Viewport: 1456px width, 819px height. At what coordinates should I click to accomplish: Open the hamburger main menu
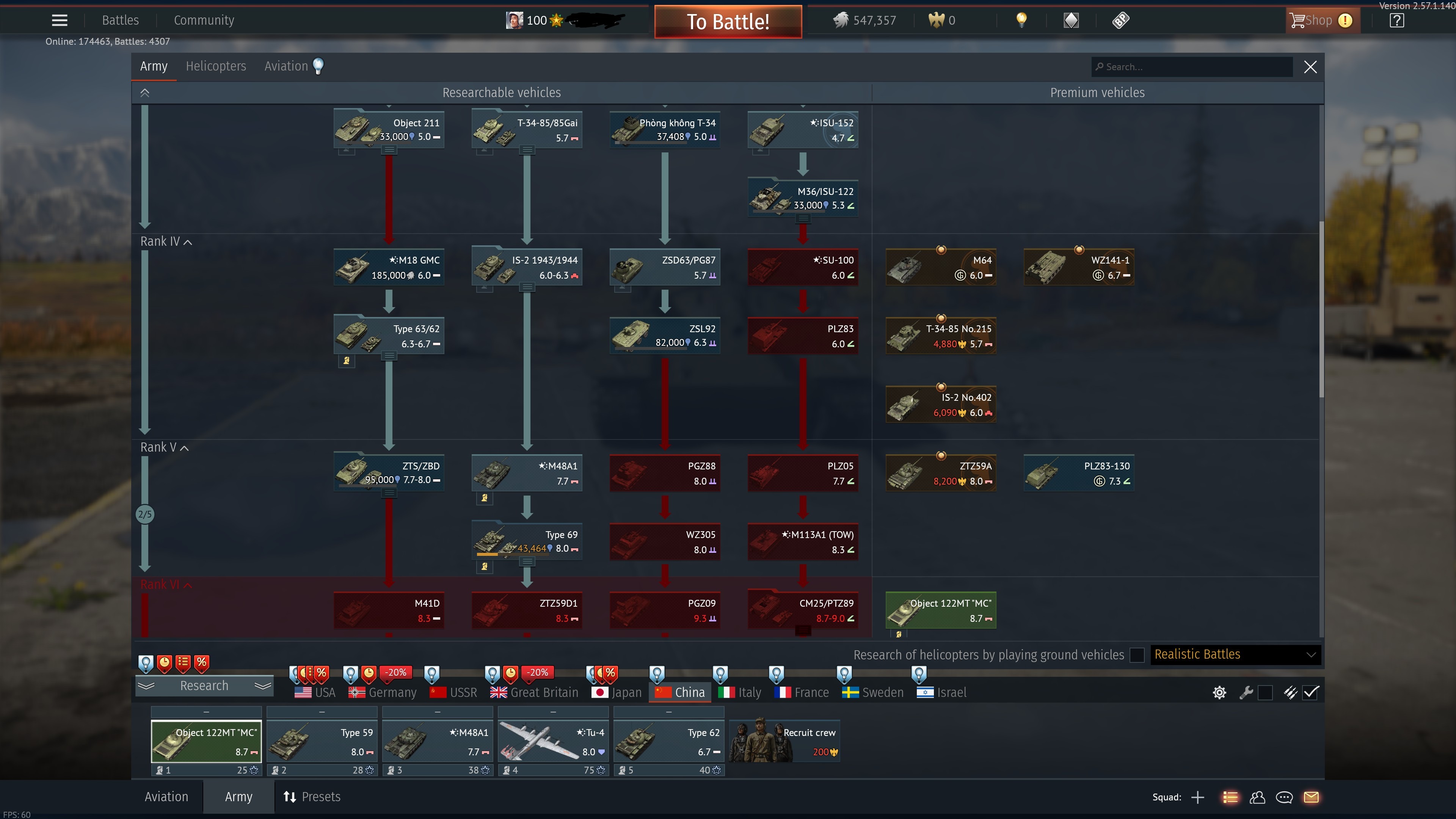[x=60, y=20]
